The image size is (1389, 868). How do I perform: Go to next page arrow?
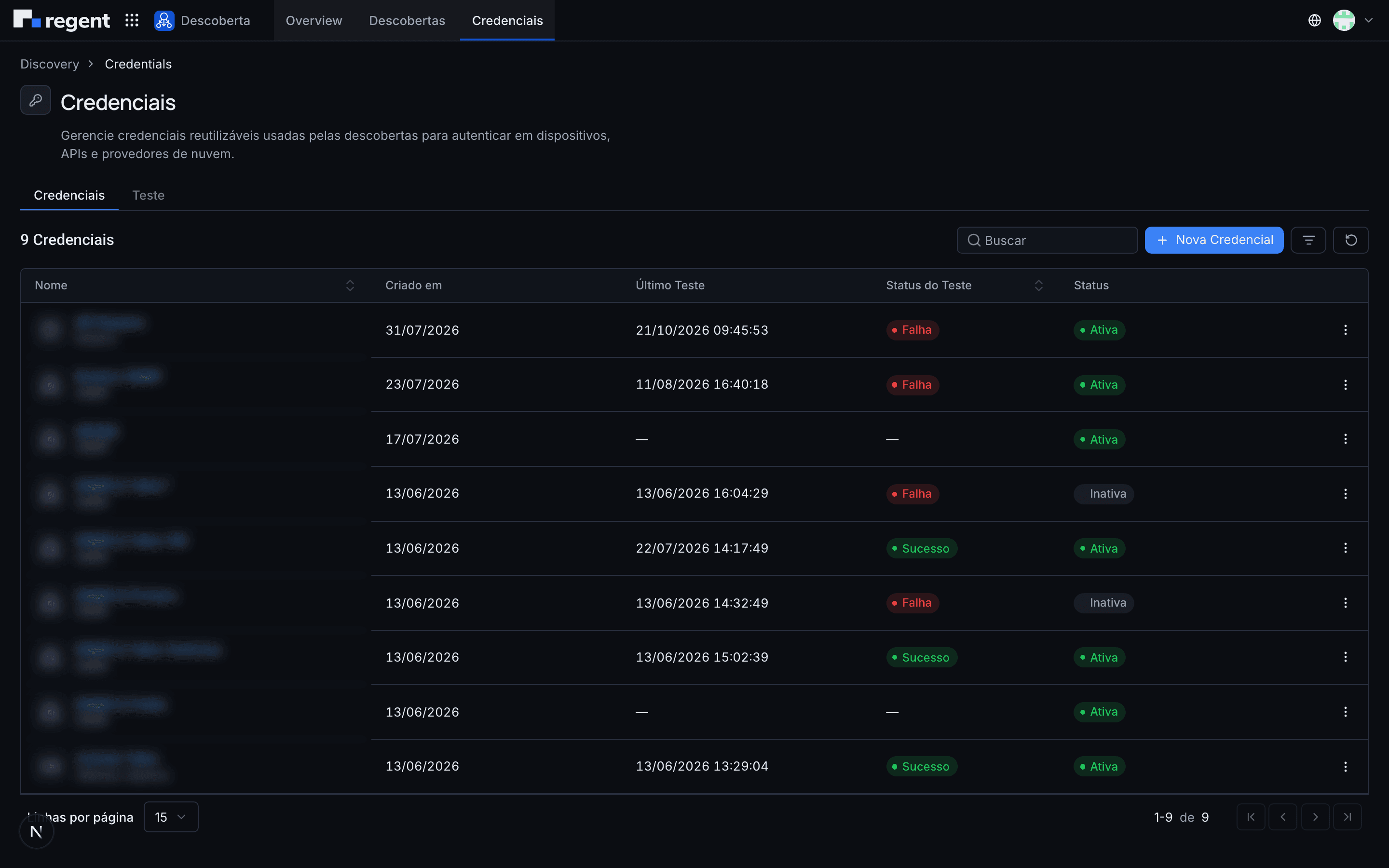point(1315,817)
